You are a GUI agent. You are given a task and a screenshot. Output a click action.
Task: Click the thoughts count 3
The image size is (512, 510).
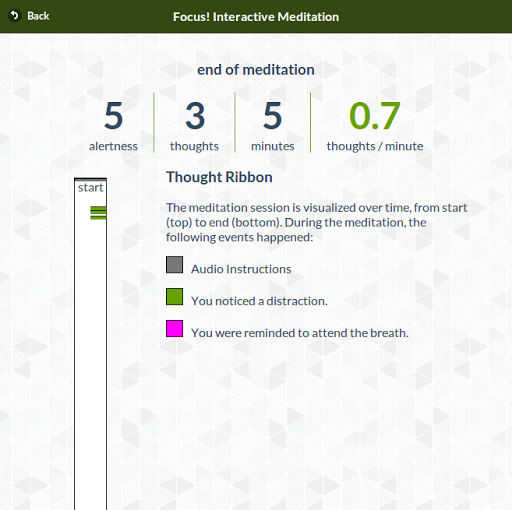tap(195, 116)
